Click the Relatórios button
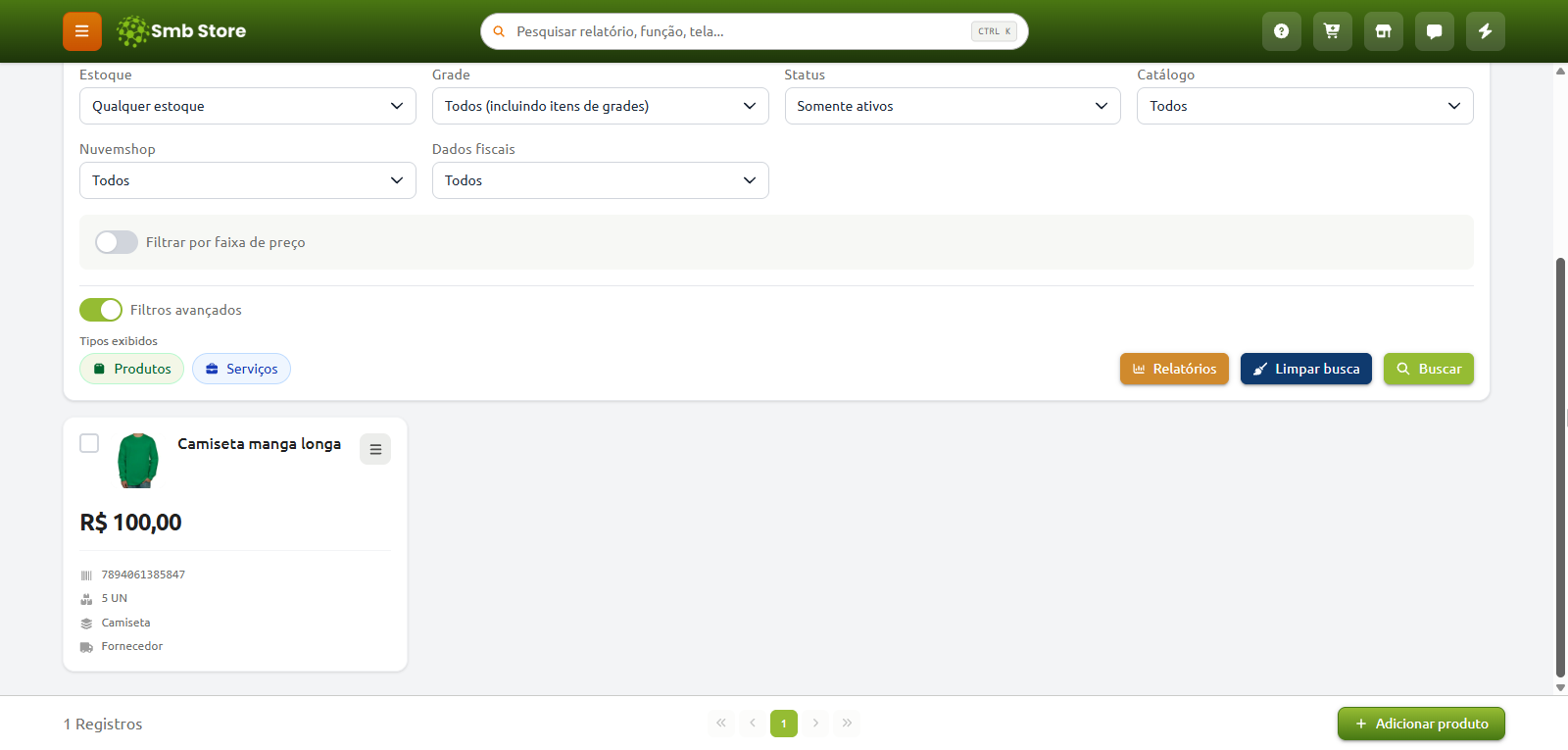Image resolution: width=1568 pixels, height=750 pixels. [x=1174, y=369]
